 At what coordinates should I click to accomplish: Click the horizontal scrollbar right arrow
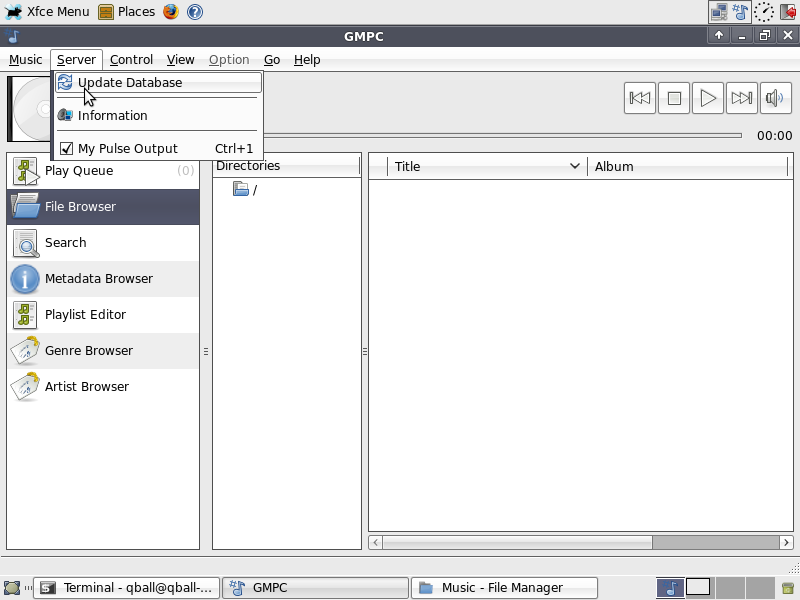coord(786,542)
